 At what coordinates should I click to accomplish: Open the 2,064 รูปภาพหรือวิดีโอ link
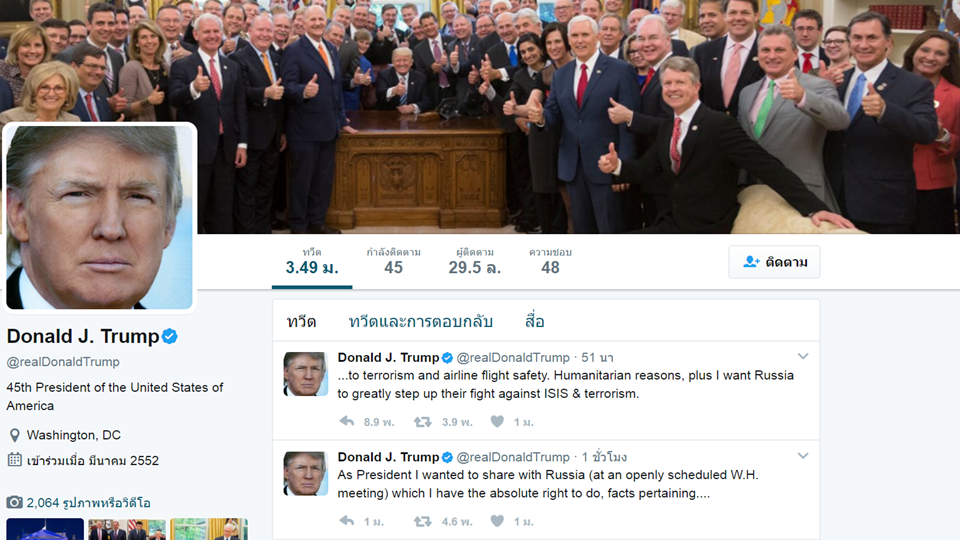(88, 503)
